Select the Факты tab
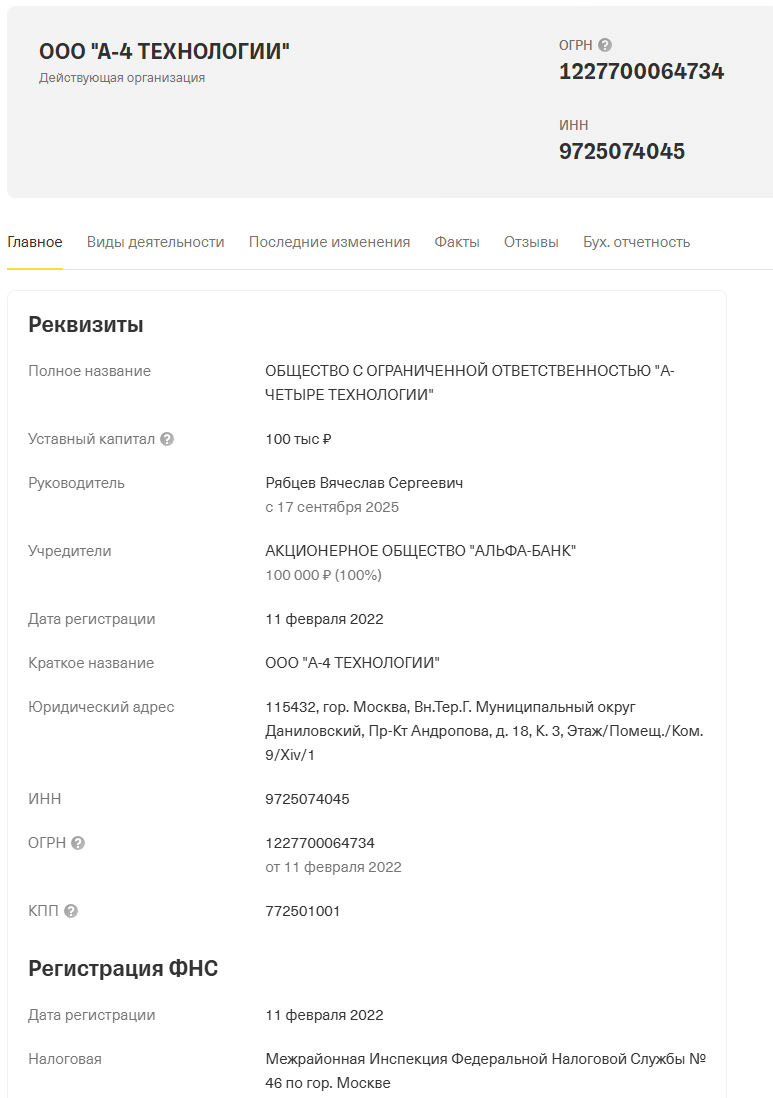773x1098 pixels. tap(457, 242)
